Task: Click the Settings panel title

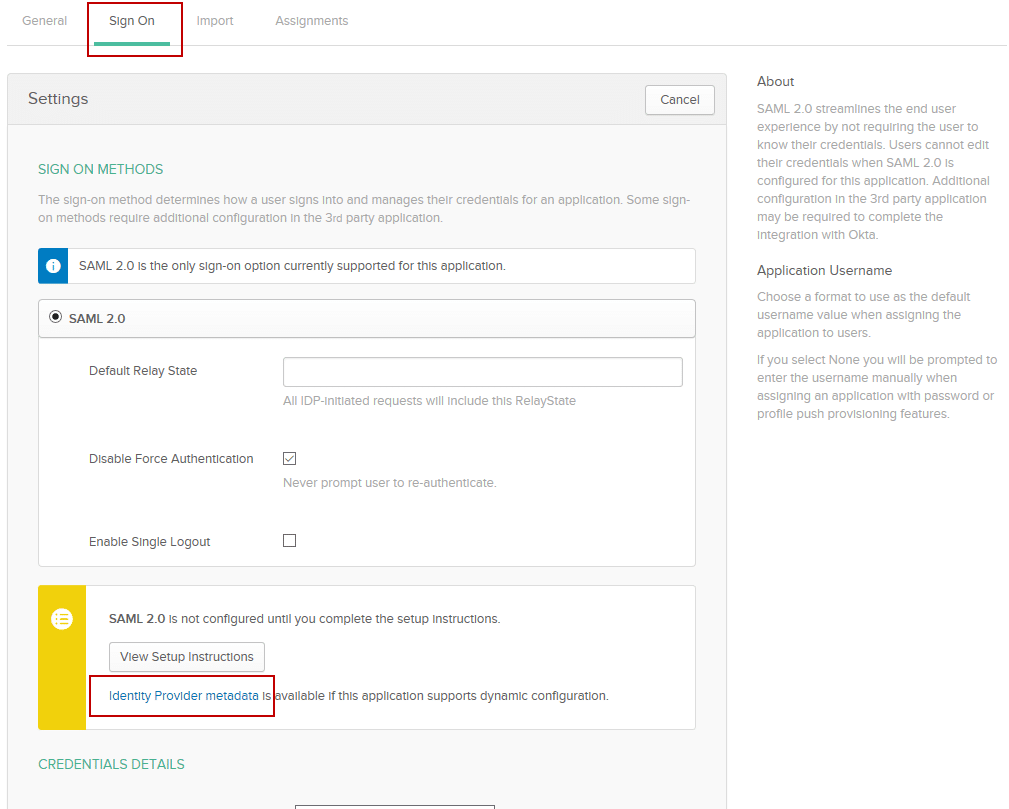Action: 58,99
